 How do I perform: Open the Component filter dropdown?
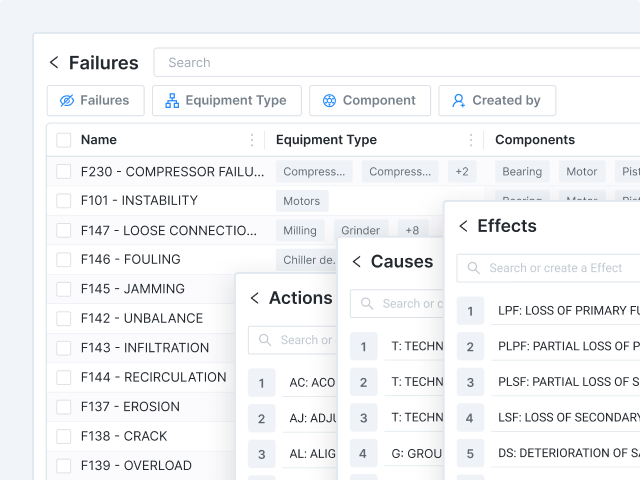point(369,100)
